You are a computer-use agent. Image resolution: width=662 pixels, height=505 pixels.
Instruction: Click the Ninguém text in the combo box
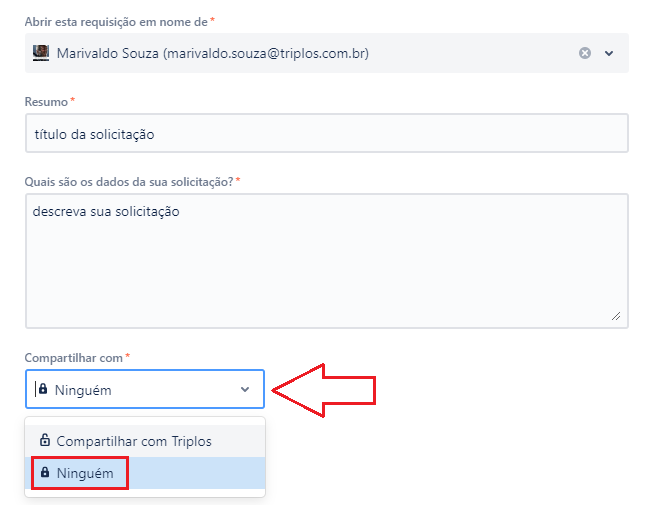83,390
